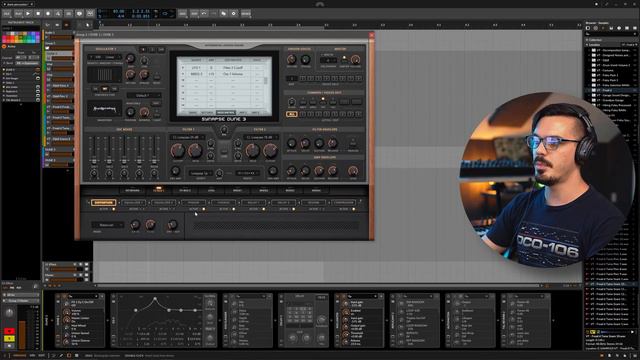Open the Distortion type dropdown in FX panel
The image size is (640, 360).
pos(107,225)
